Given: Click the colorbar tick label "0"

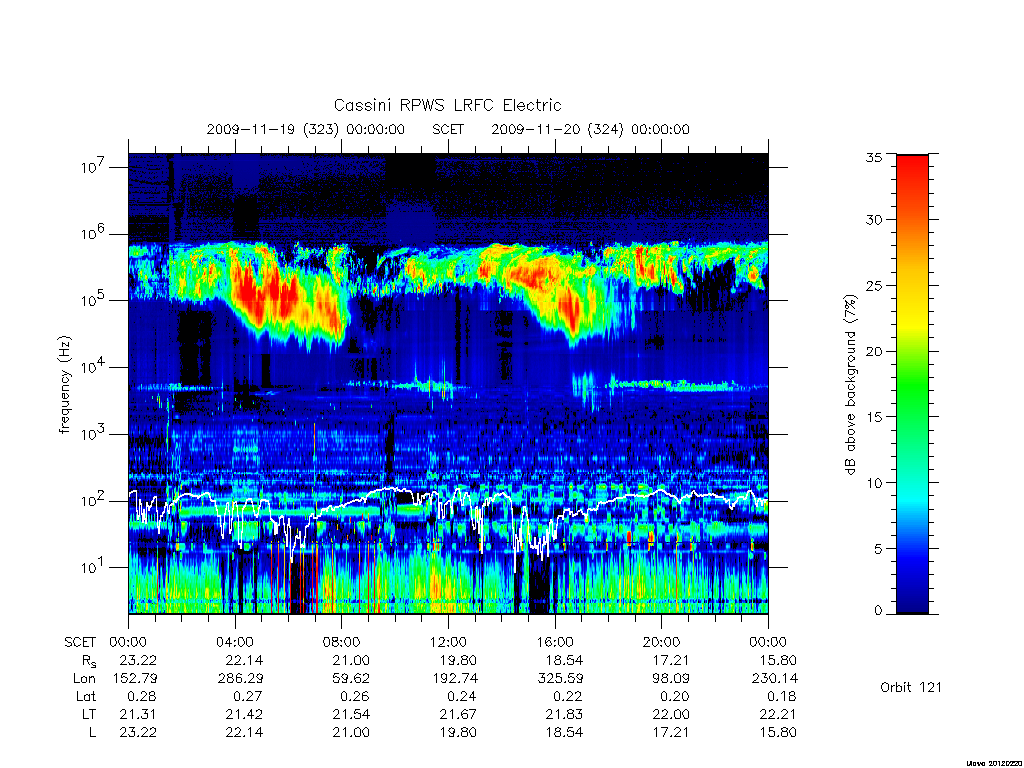Looking at the screenshot, I should pyautogui.click(x=877, y=611).
